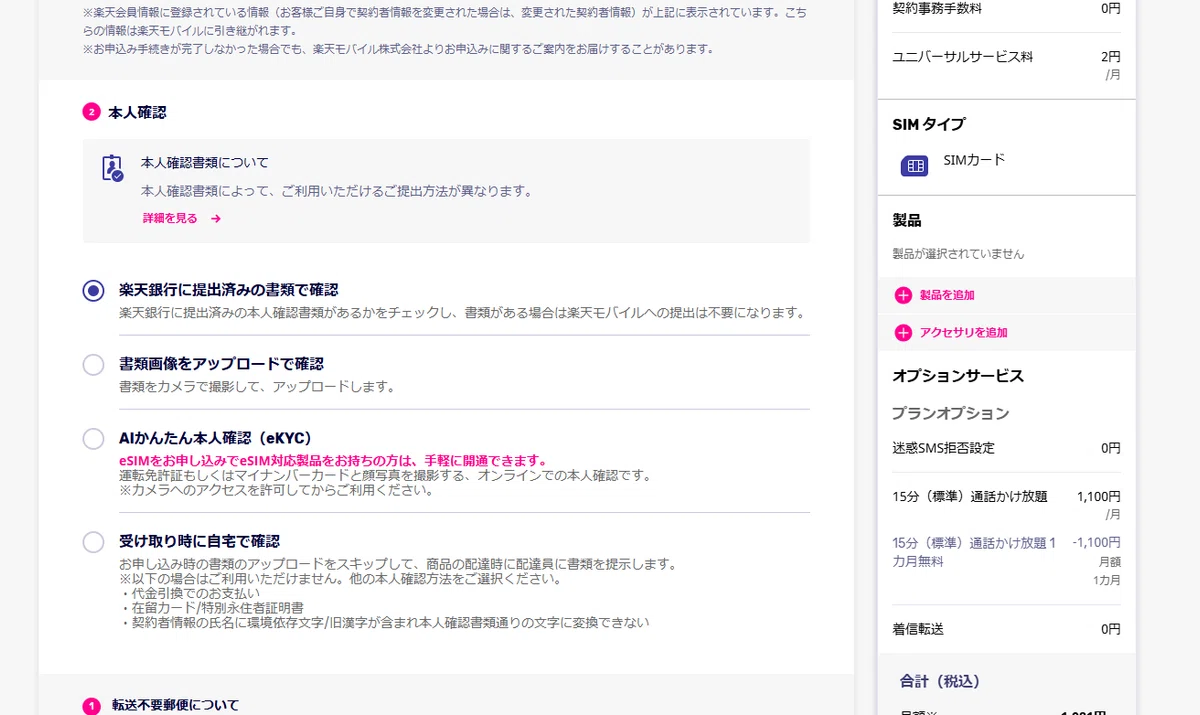This screenshot has width=1200, height=715.
Task: Click 15分（標準）通話かけ放題 1カ月無料 discount text
Action: coord(974,552)
